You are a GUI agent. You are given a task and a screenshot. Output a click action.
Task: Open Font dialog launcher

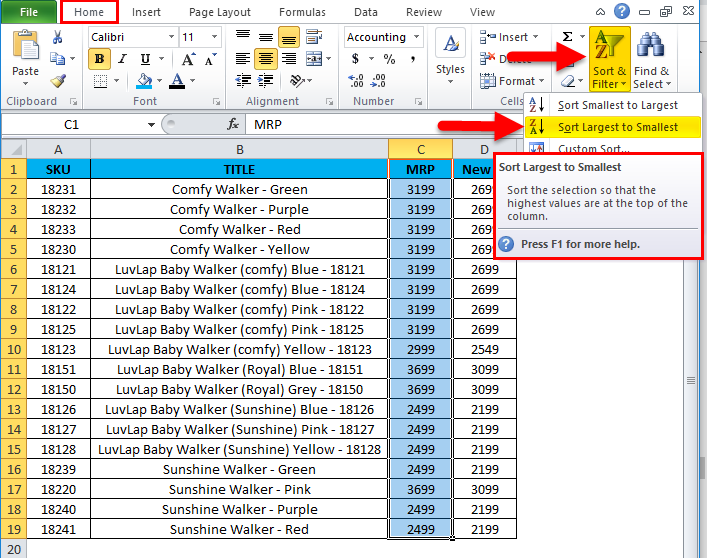point(216,102)
